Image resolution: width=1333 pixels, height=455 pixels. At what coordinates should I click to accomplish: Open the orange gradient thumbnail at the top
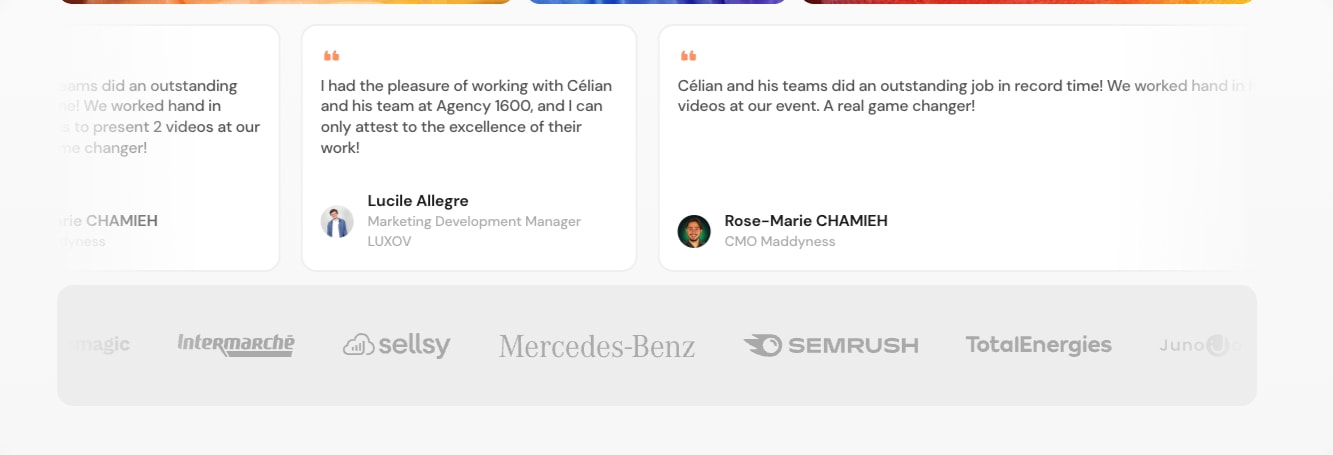click(x=285, y=2)
